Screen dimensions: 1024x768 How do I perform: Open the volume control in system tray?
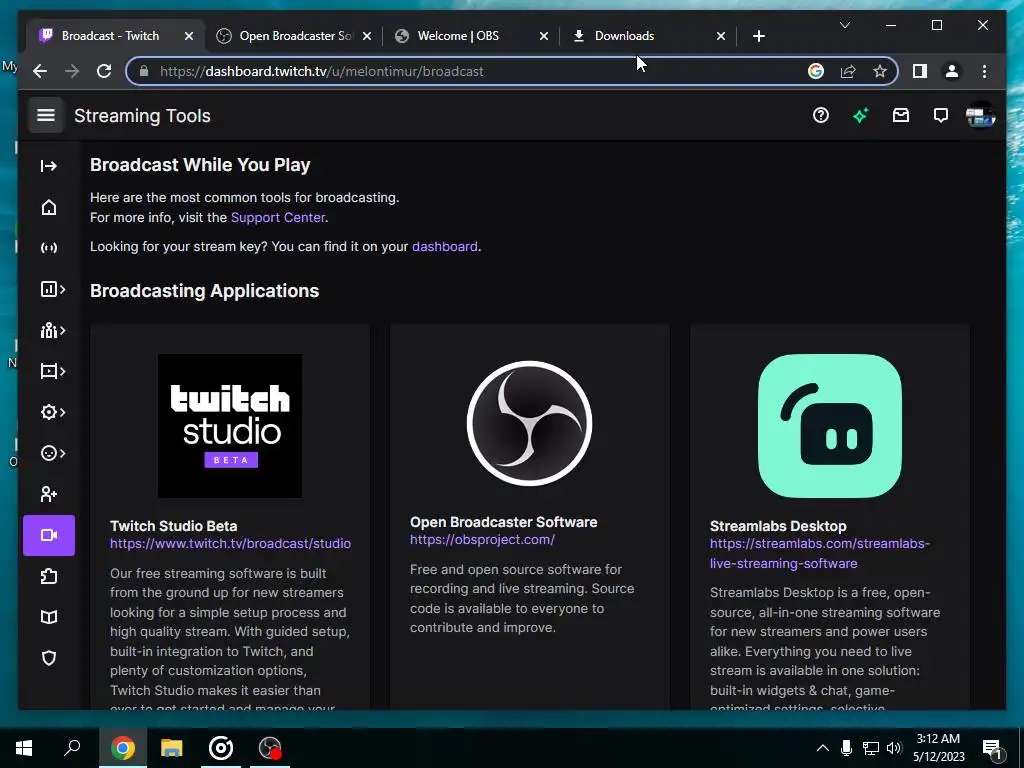tap(894, 748)
